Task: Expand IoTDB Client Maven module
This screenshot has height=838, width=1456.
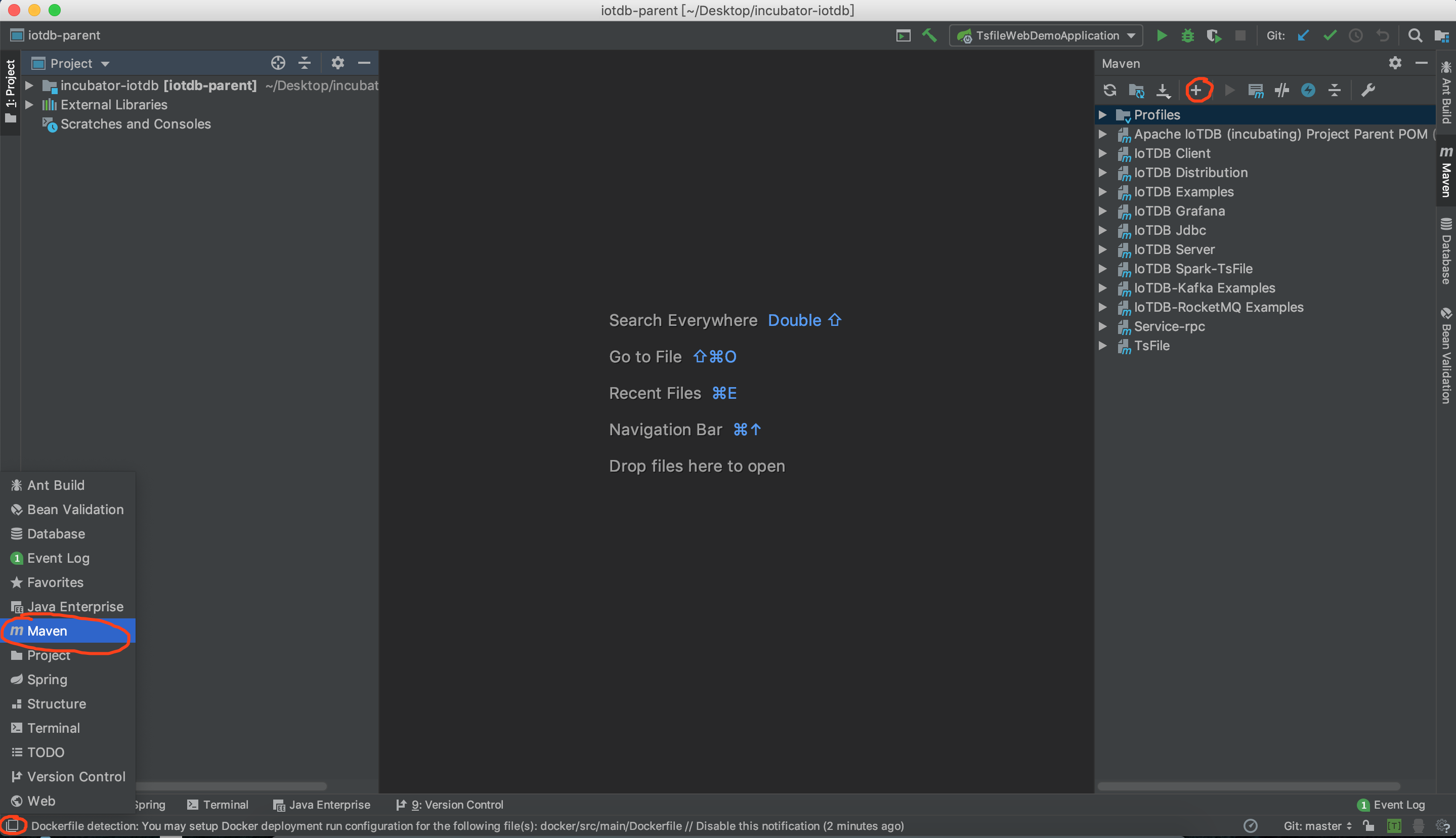Action: coord(1102,153)
